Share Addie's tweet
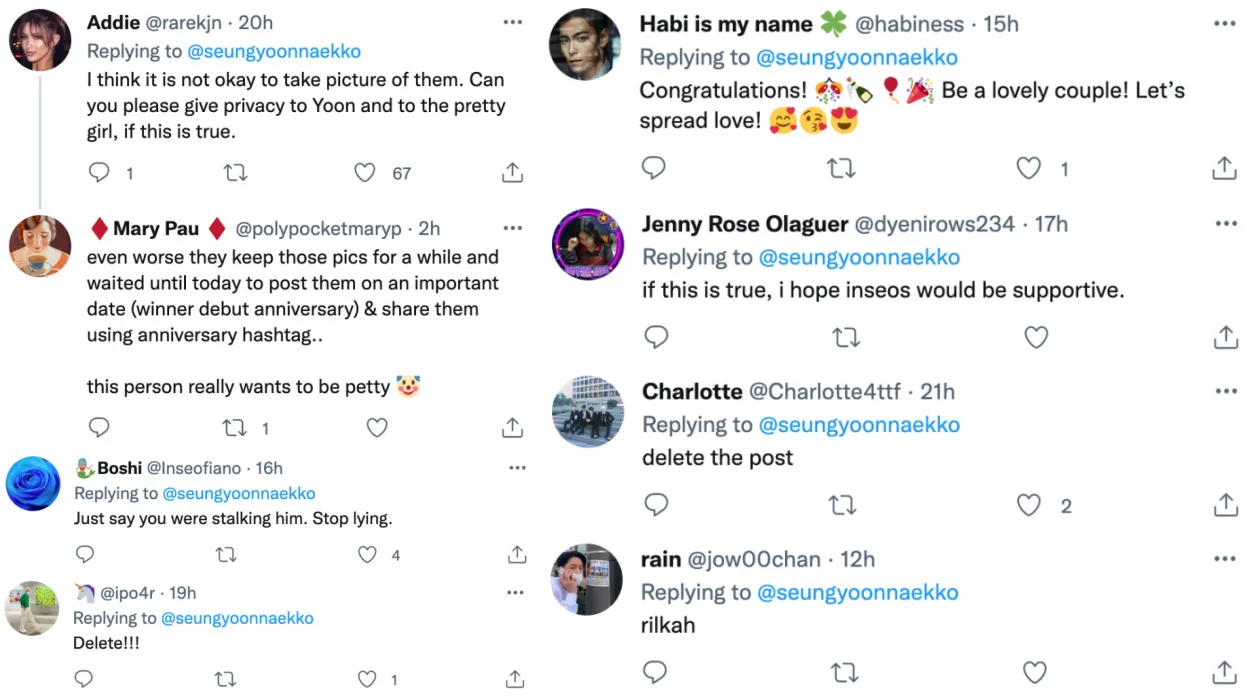Image resolution: width=1260 pixels, height=700 pixels. pos(512,173)
